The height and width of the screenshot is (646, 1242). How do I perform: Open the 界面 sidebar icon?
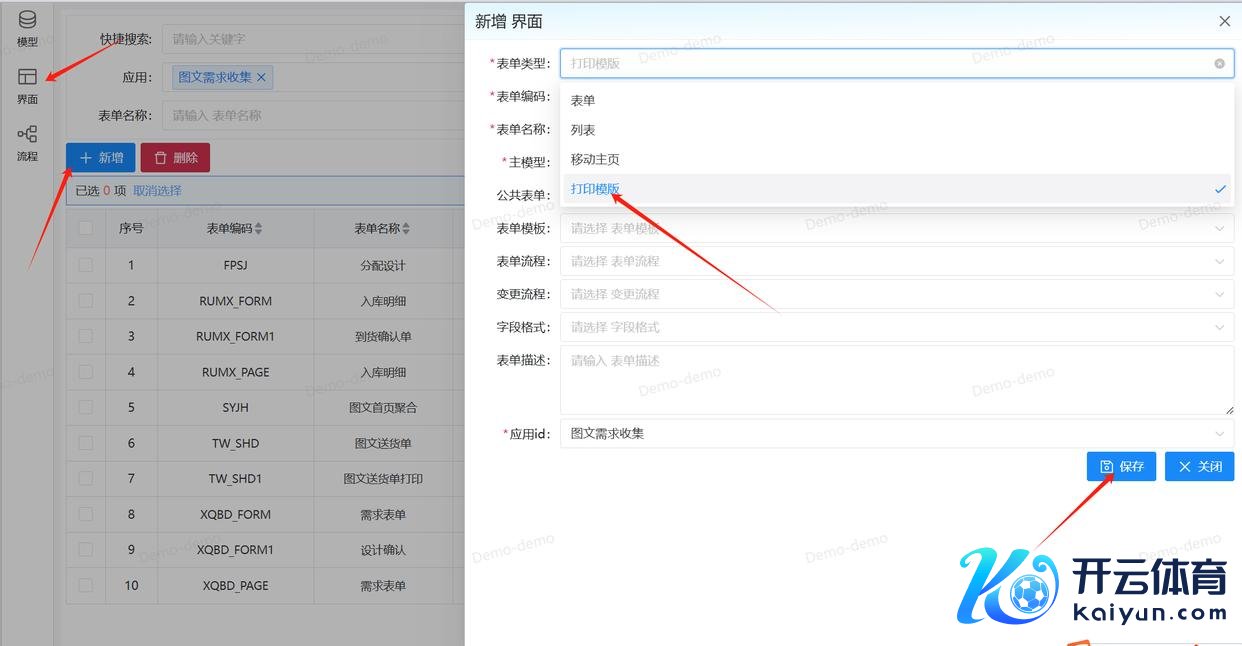[27, 85]
